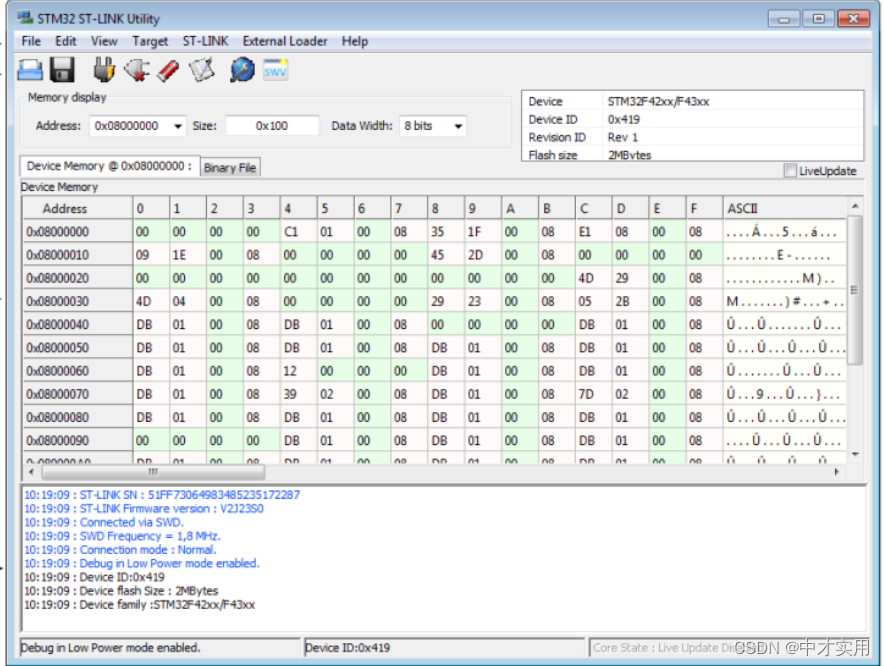
Task: Select row address 0x08000090
Action: [x=77, y=440]
